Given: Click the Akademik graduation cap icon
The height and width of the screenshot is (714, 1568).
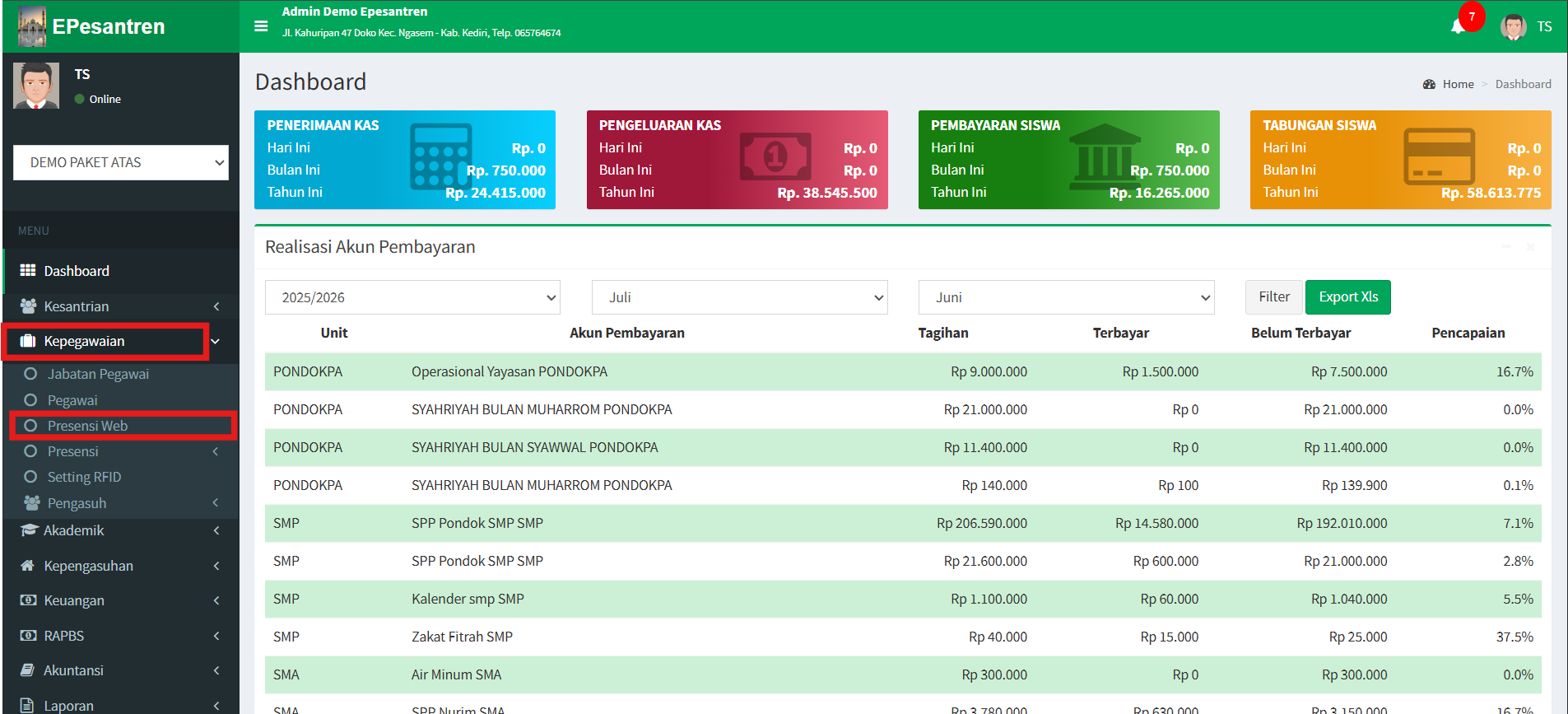Looking at the screenshot, I should coord(29,530).
